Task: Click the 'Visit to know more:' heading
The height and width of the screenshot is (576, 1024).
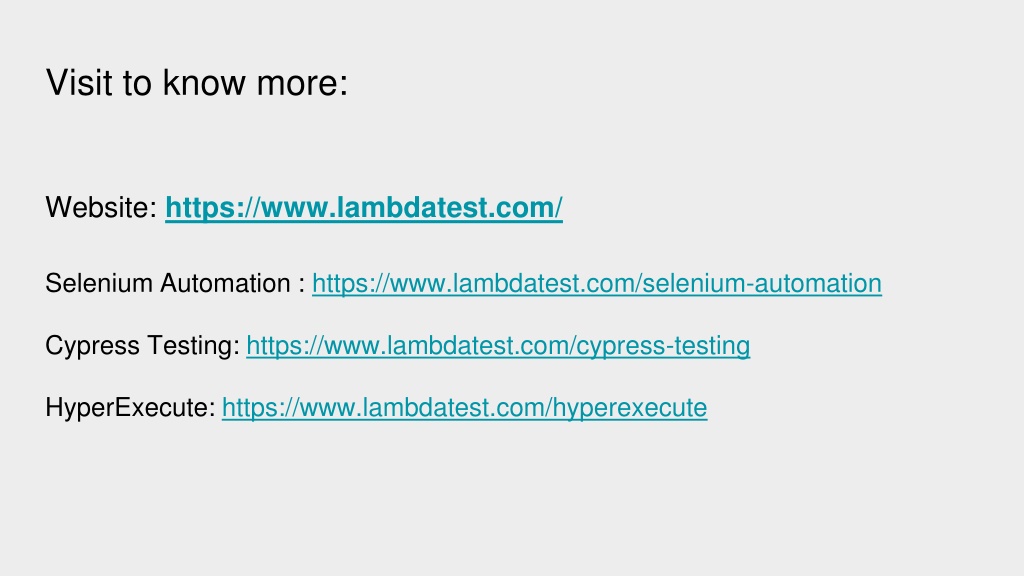Action: pyautogui.click(x=197, y=83)
